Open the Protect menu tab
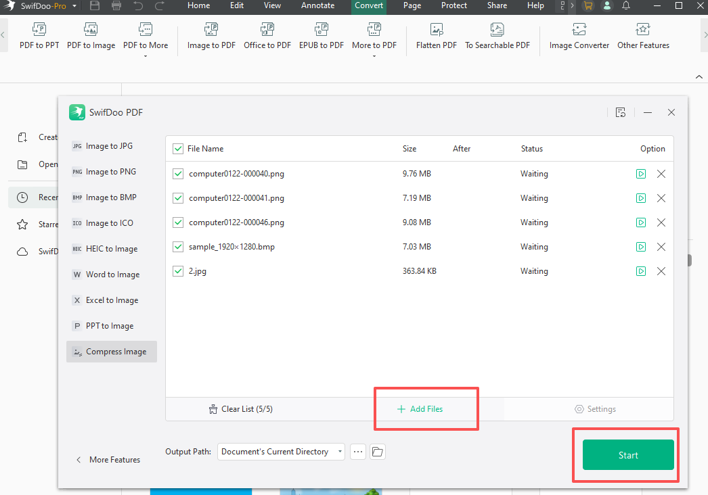The width and height of the screenshot is (708, 495). (x=454, y=6)
